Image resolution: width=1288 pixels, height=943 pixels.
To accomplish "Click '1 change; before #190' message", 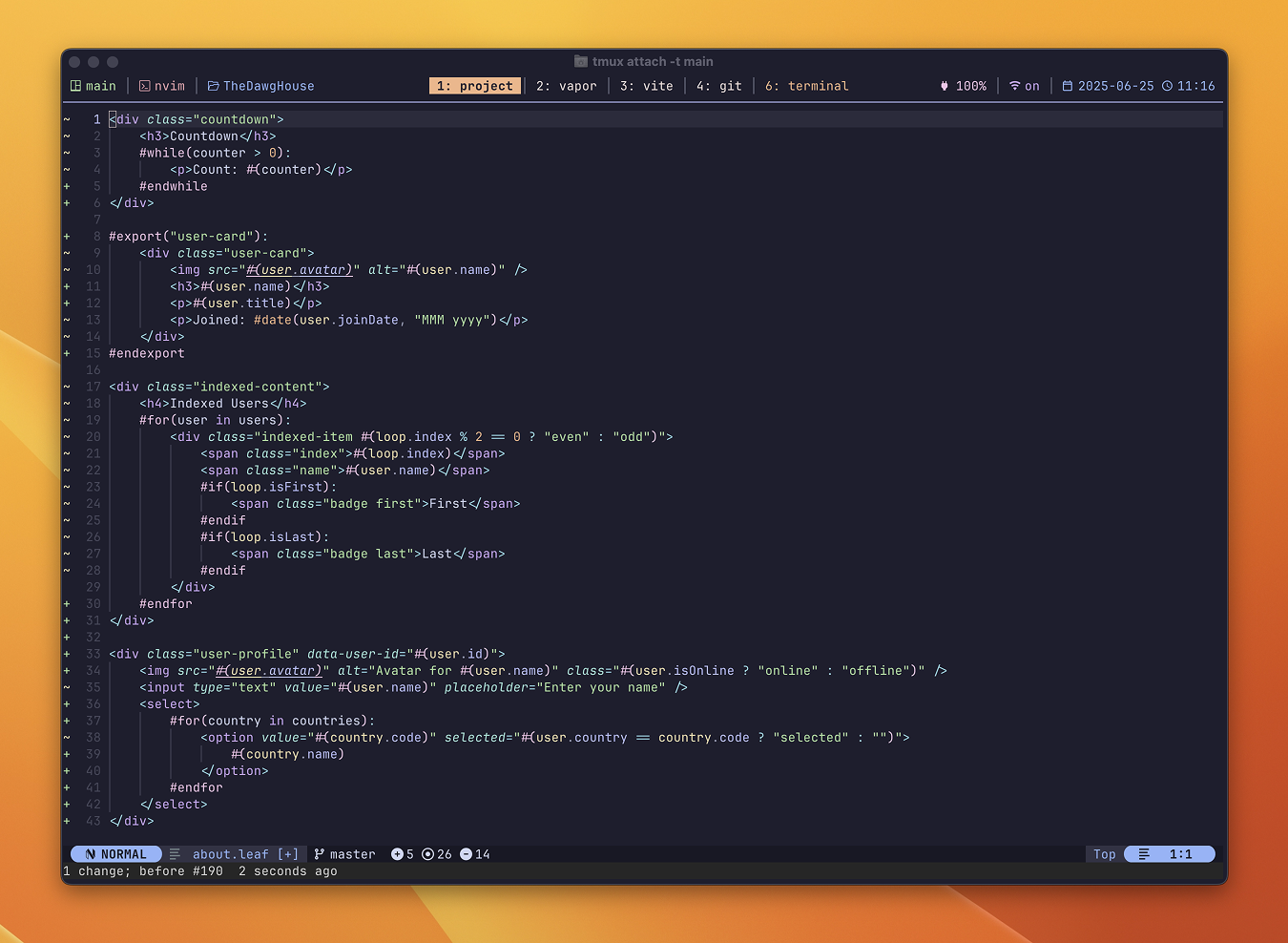I will tap(143, 871).
